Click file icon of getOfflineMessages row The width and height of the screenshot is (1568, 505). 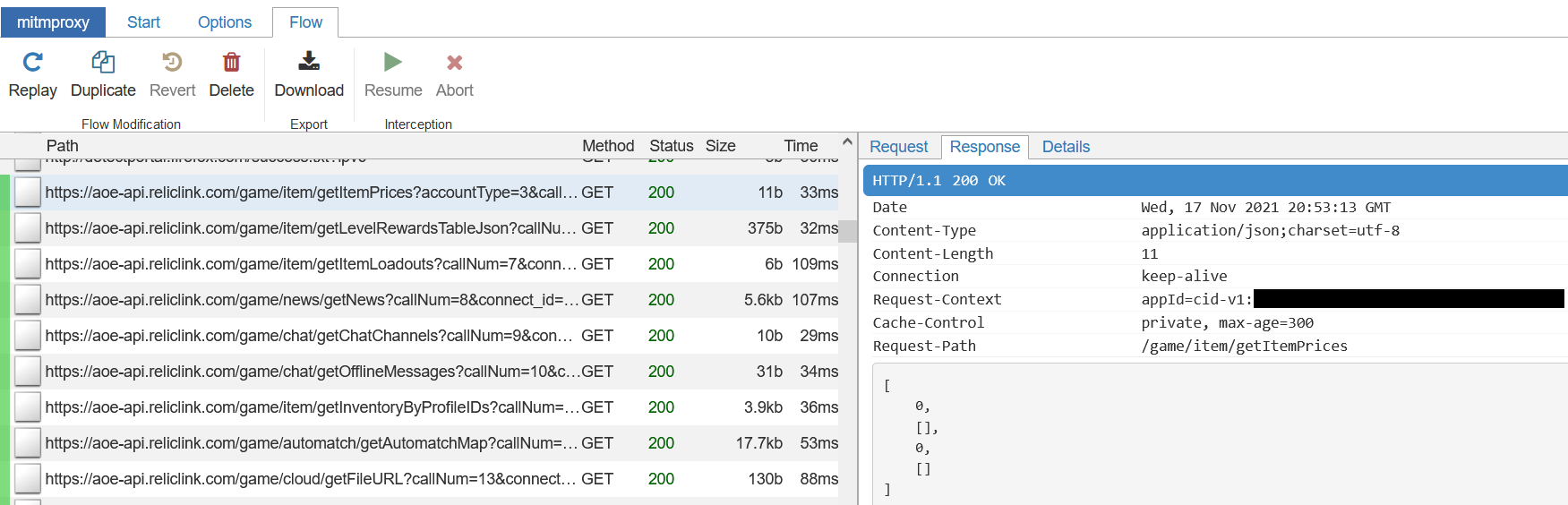point(28,372)
